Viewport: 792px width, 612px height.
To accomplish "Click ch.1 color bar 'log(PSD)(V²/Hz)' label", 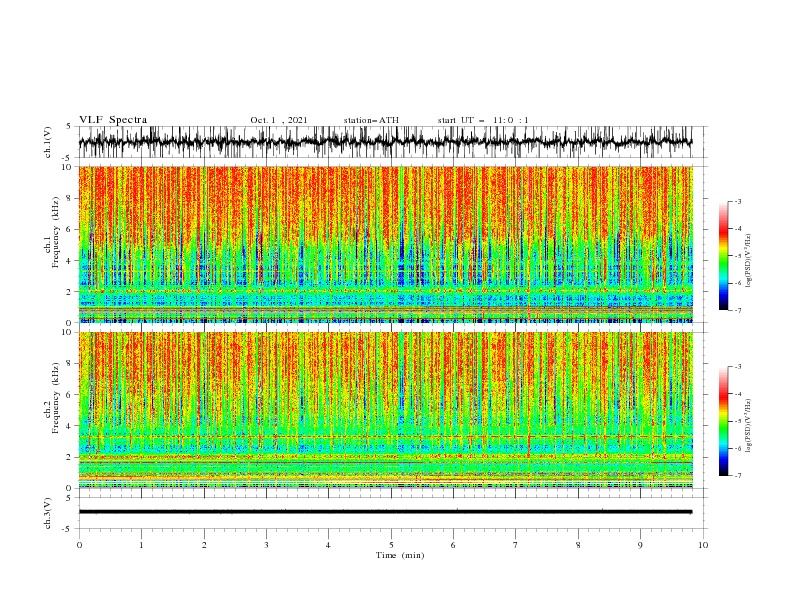I will pyautogui.click(x=748, y=260).
